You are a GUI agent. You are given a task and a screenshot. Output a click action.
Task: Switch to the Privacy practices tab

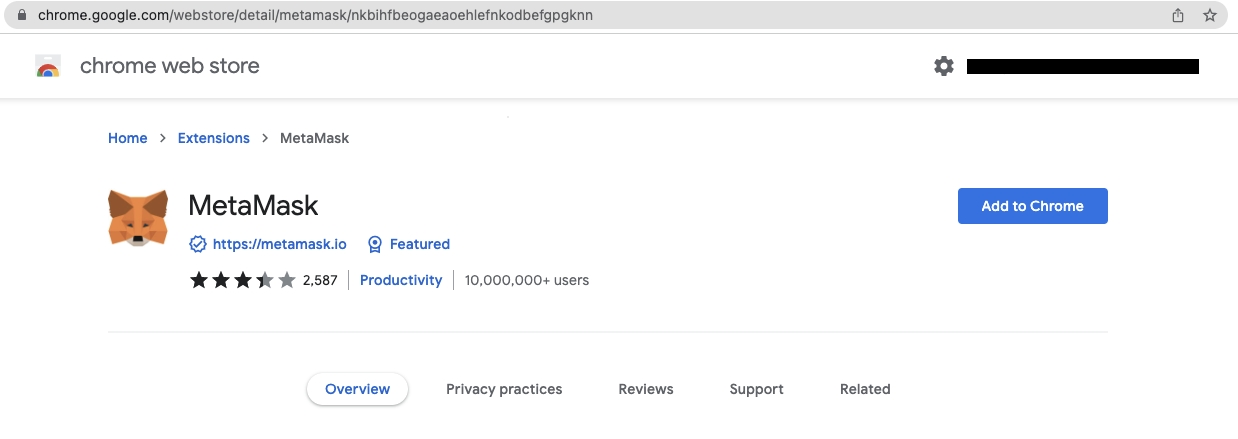point(504,389)
